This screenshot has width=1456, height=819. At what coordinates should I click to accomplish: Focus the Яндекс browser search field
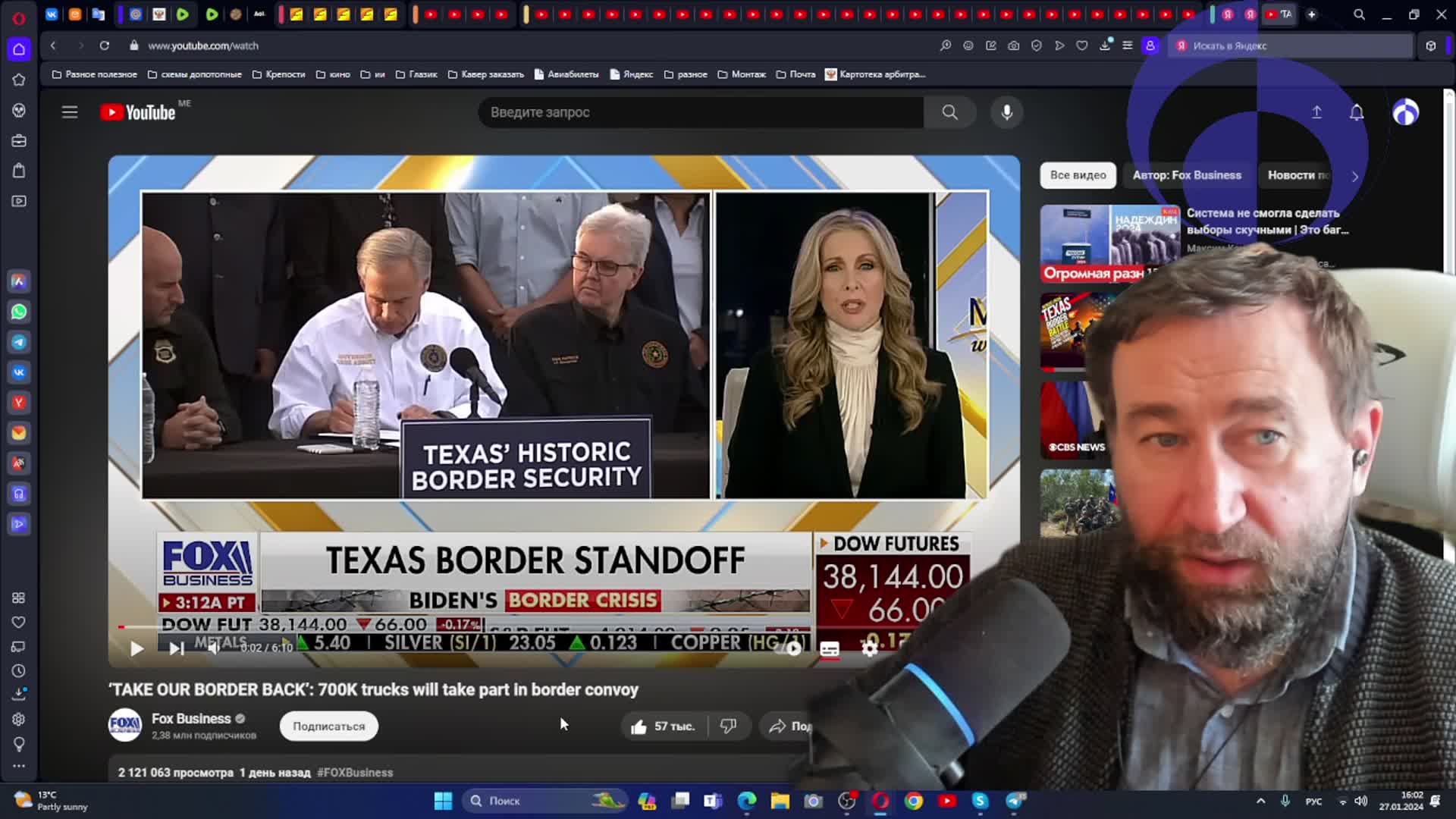pos(1289,45)
